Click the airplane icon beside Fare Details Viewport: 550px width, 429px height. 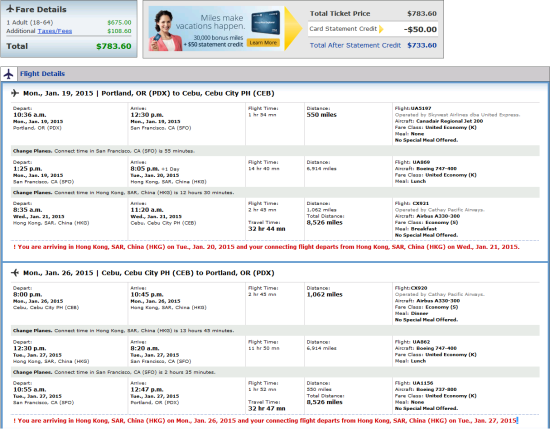10,9
